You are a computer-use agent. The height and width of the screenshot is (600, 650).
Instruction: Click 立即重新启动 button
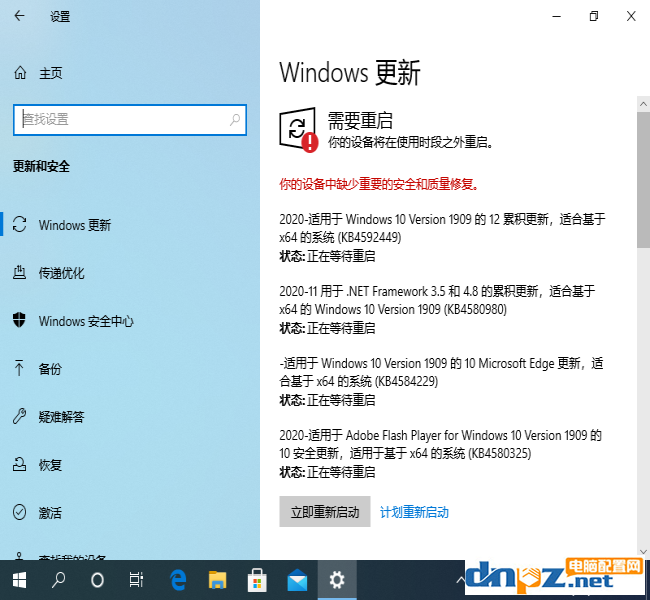click(325, 512)
